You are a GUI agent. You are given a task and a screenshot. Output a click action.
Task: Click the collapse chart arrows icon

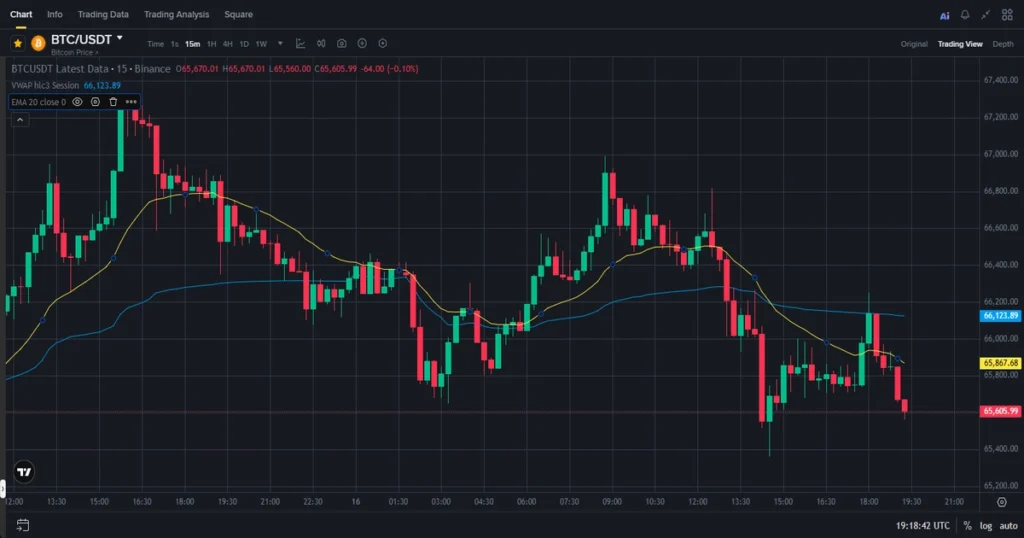point(985,14)
